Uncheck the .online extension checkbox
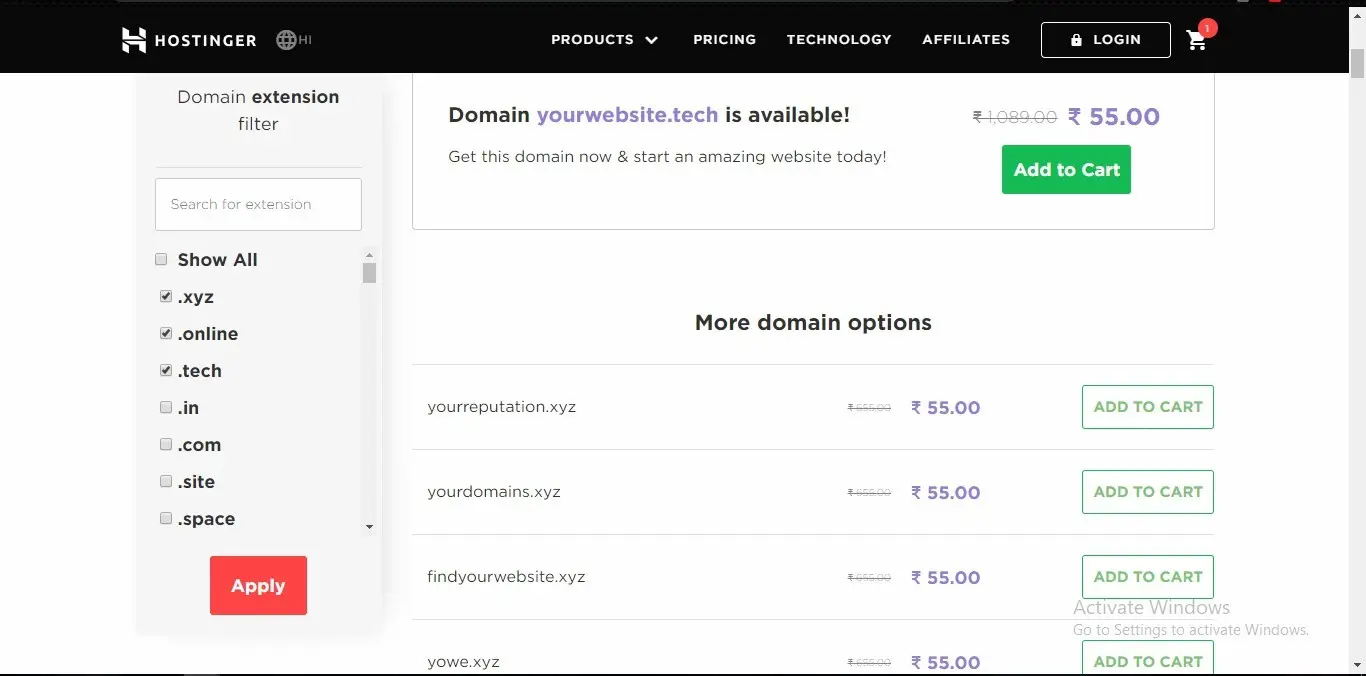 pyautogui.click(x=166, y=334)
